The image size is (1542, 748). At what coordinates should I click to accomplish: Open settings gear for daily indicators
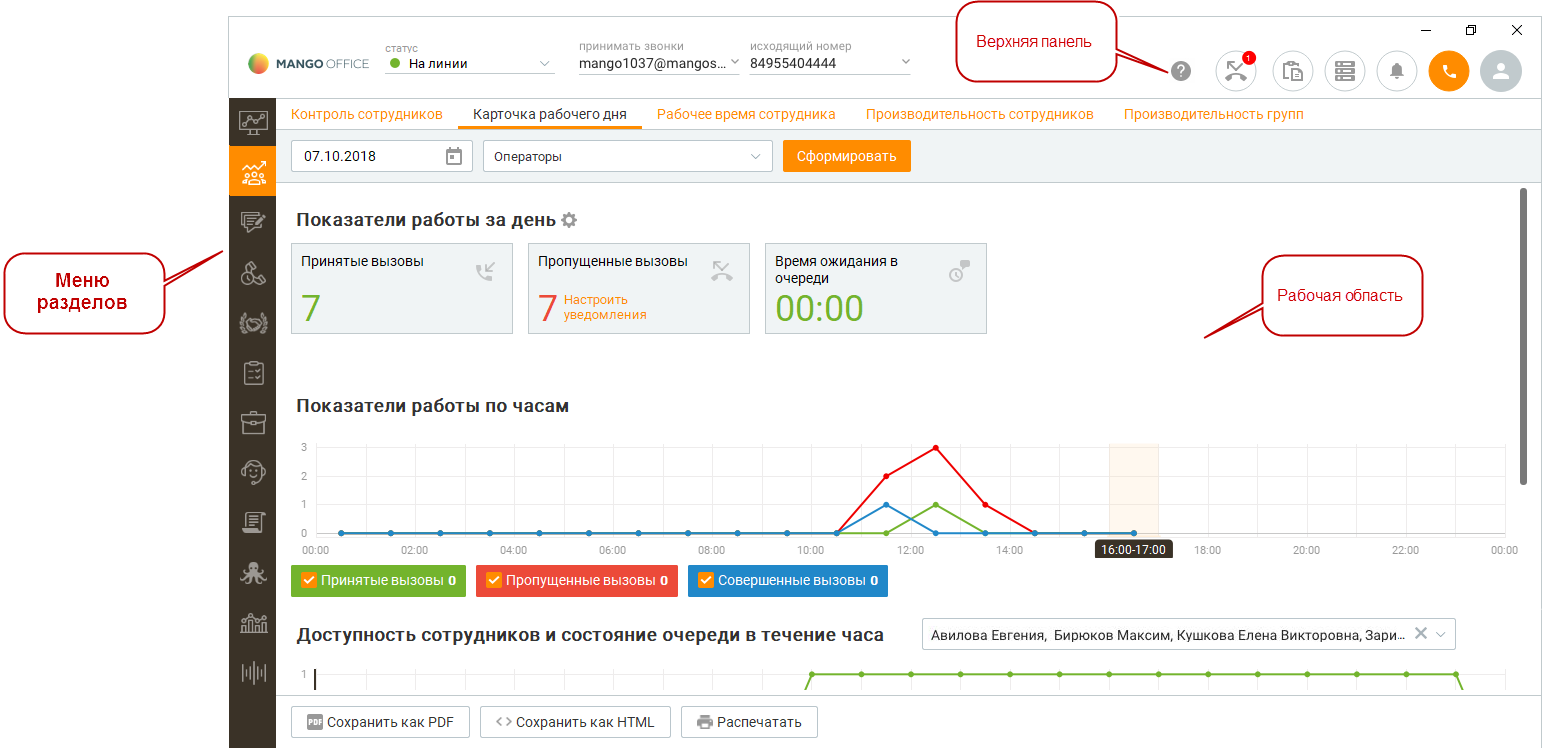pyautogui.click(x=569, y=220)
